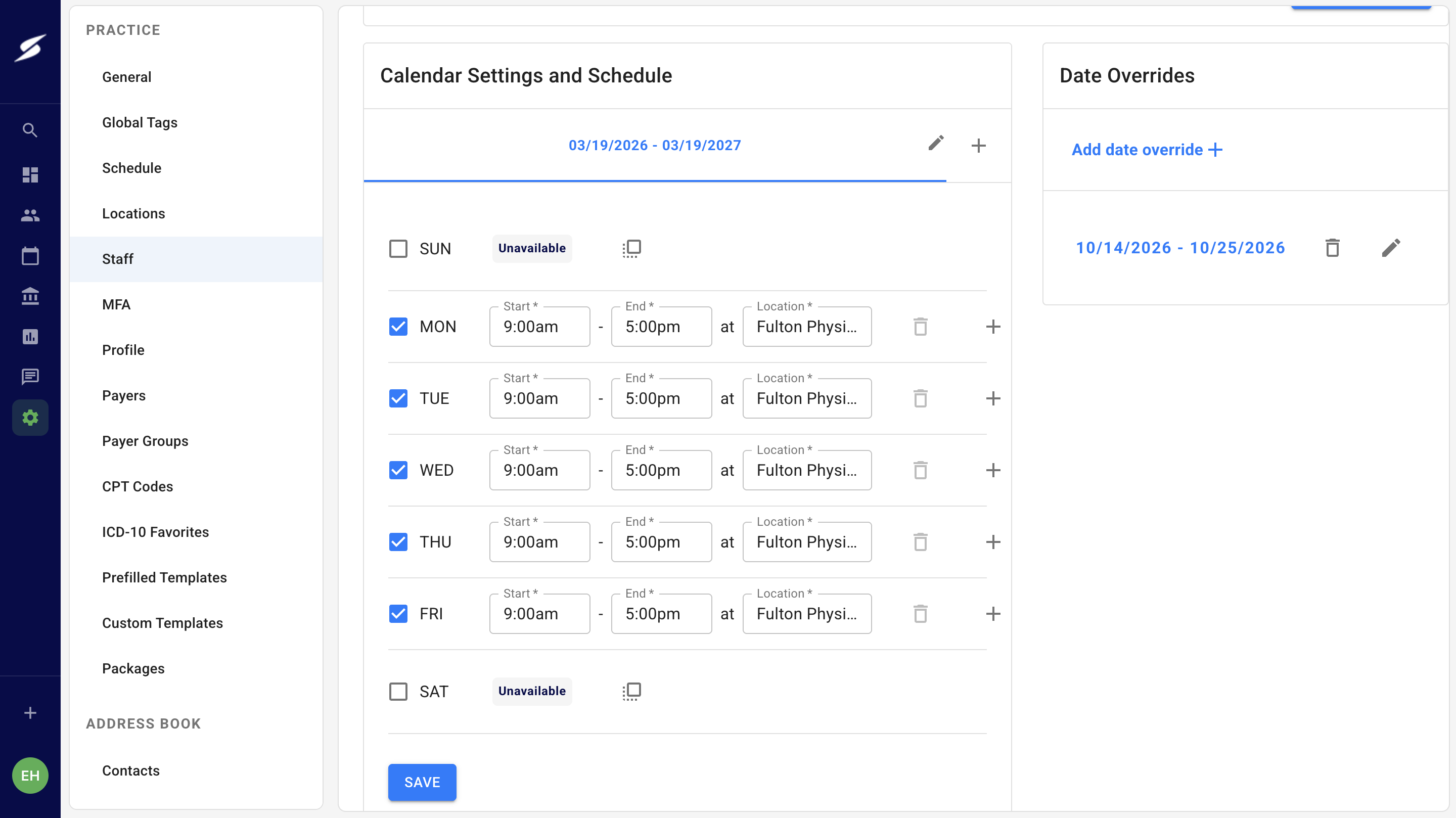The width and height of the screenshot is (1456, 818).
Task: Add another Thursday time slot
Action: point(993,541)
